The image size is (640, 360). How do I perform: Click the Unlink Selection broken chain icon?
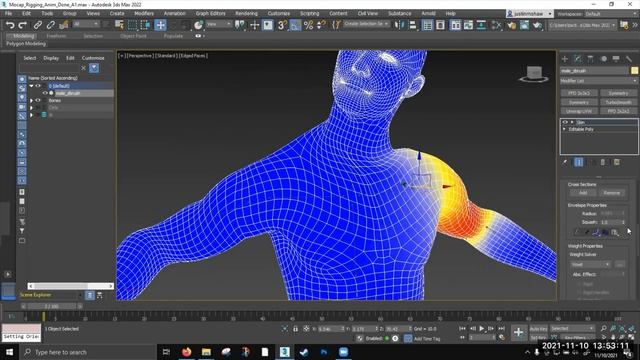(x=51, y=25)
